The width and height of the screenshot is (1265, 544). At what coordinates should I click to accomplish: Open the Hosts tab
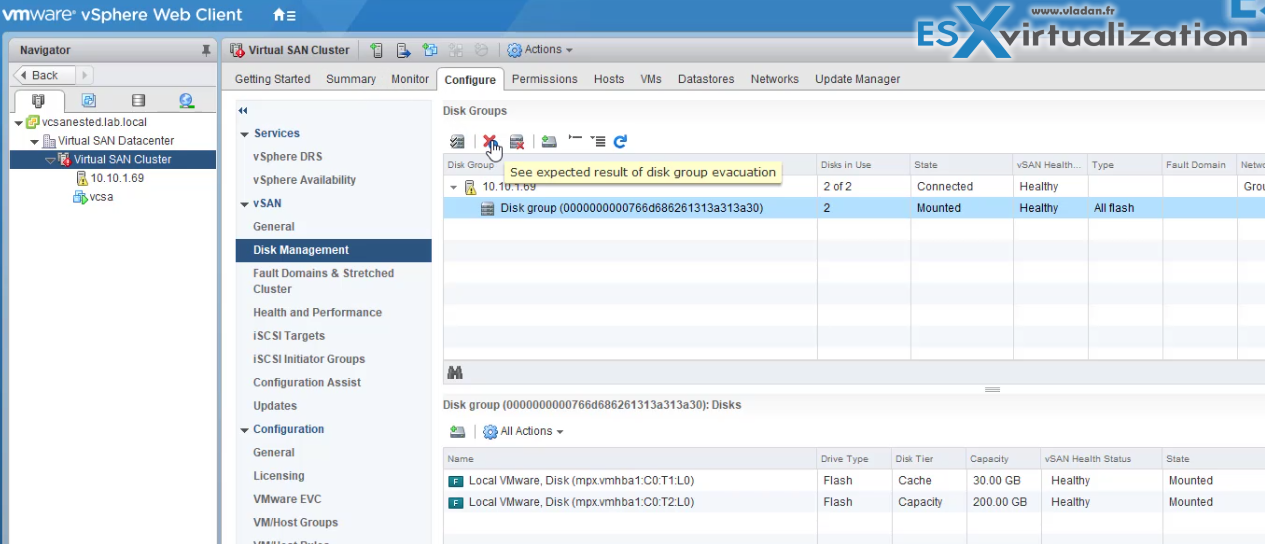click(609, 79)
